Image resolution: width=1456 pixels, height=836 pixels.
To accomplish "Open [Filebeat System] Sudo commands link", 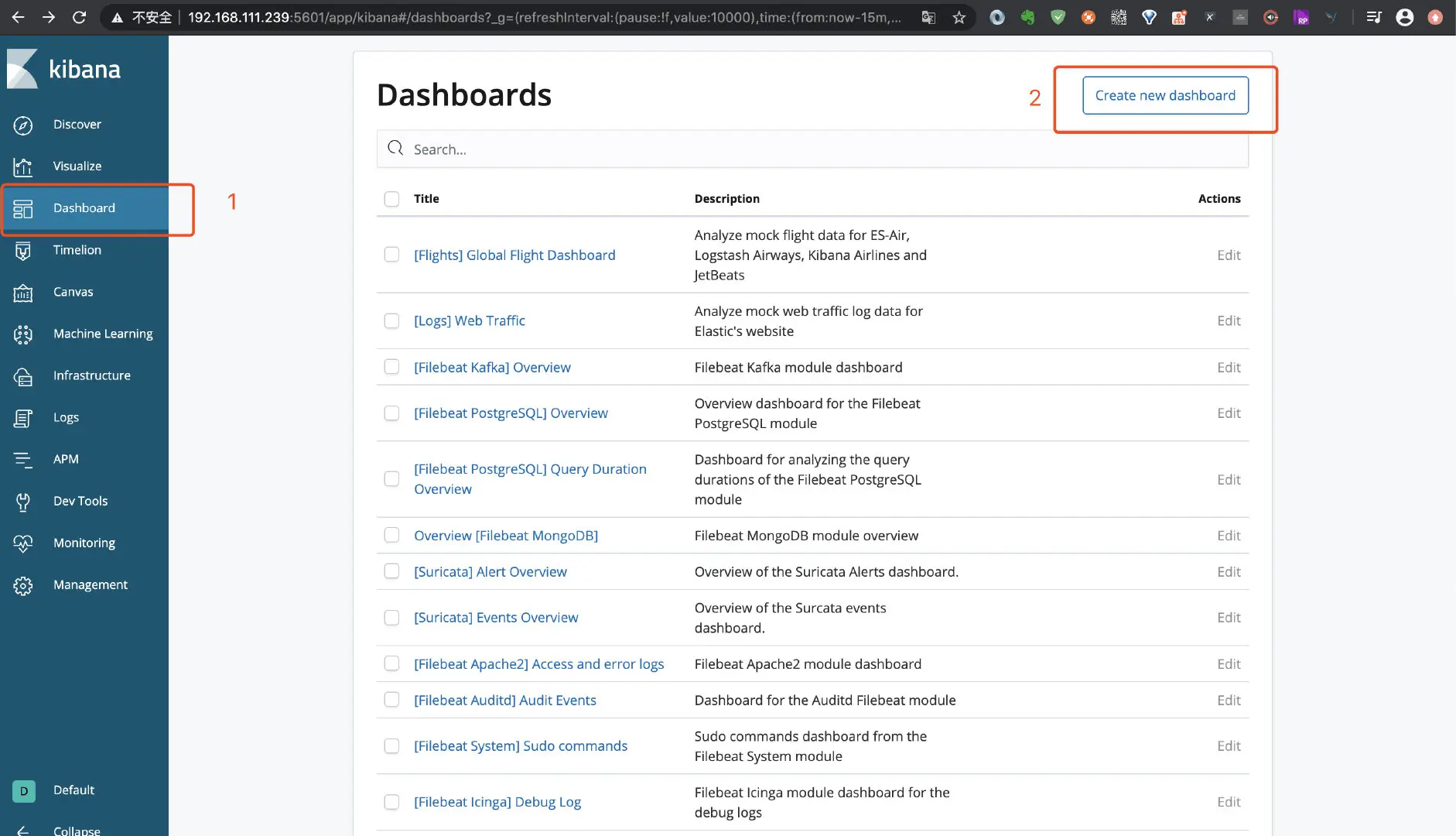I will pyautogui.click(x=521, y=746).
